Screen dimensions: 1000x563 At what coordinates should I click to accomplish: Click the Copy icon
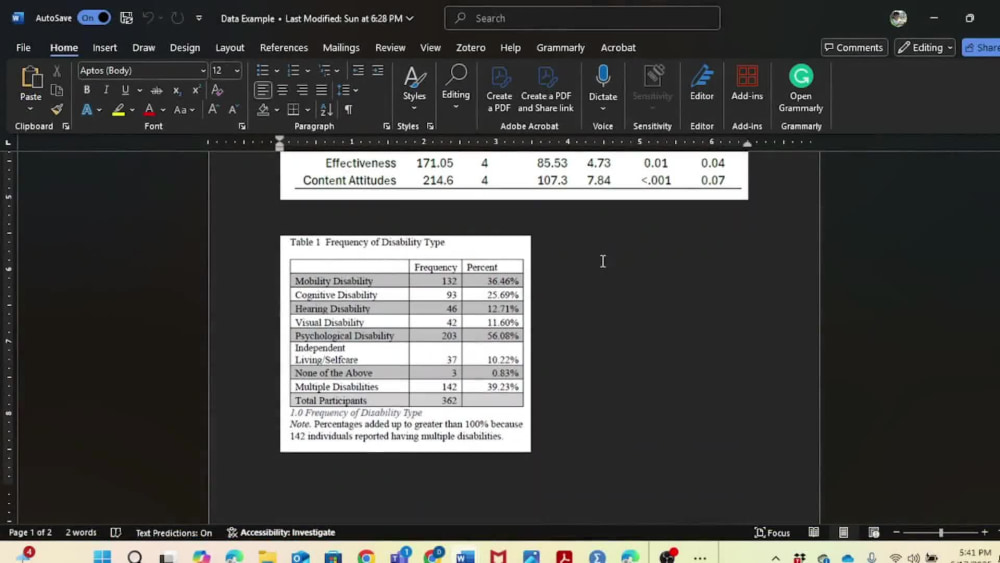coord(57,90)
